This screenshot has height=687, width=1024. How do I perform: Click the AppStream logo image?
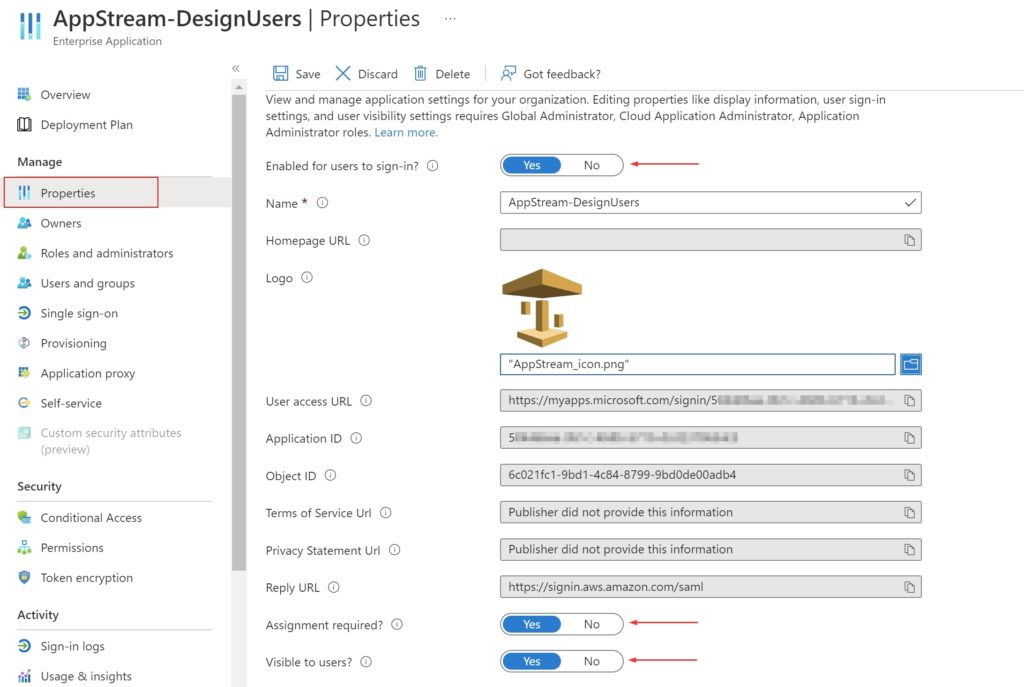(x=541, y=307)
